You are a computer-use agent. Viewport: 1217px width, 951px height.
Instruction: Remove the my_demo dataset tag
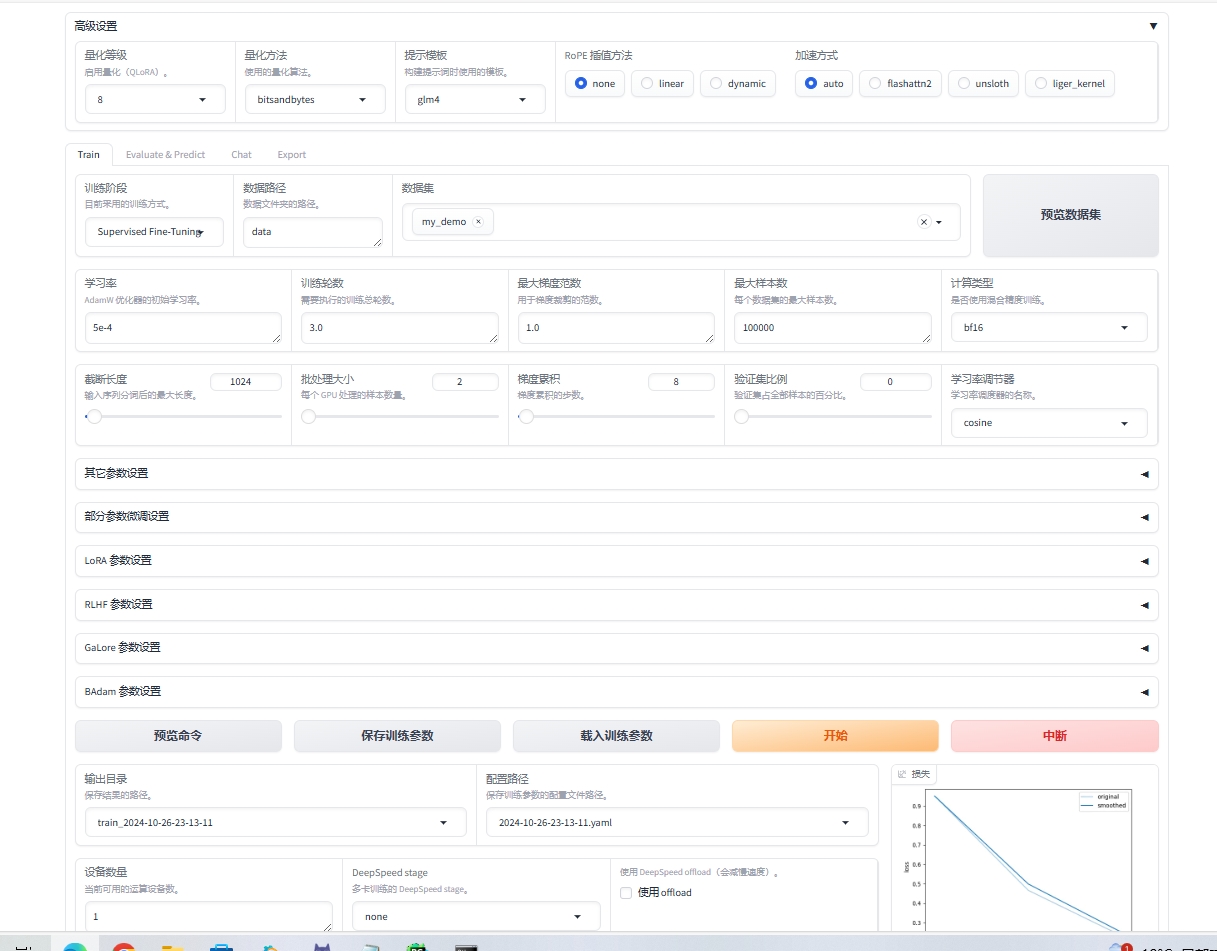point(478,222)
